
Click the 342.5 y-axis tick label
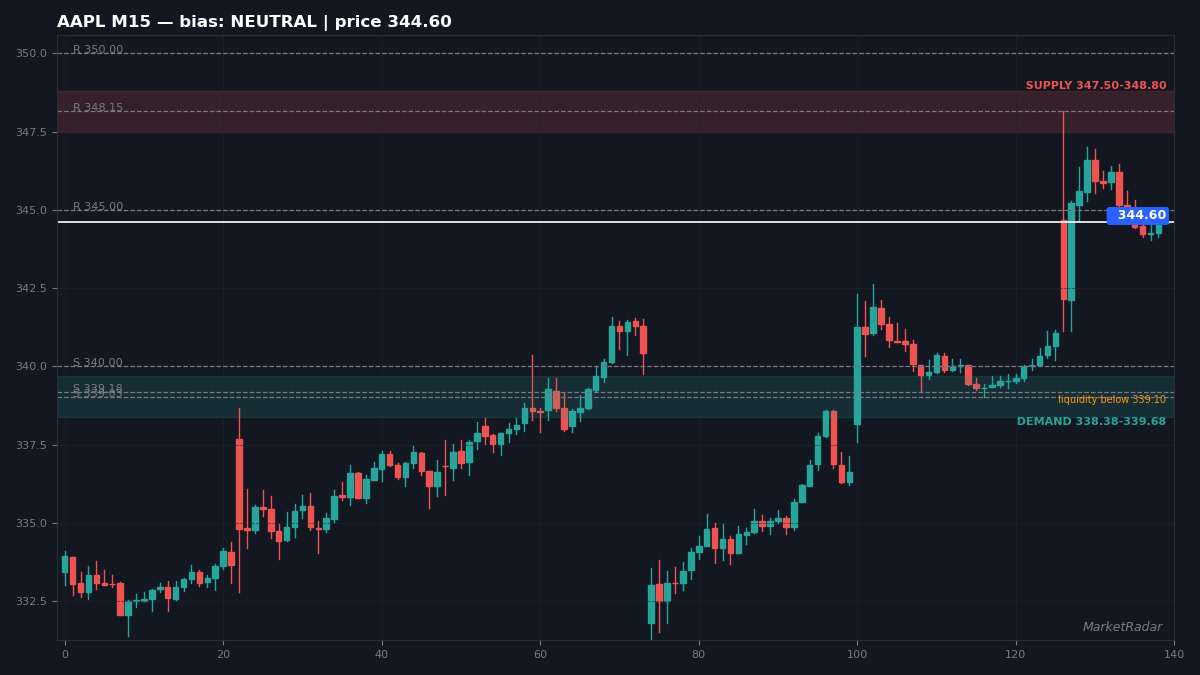(x=30, y=288)
